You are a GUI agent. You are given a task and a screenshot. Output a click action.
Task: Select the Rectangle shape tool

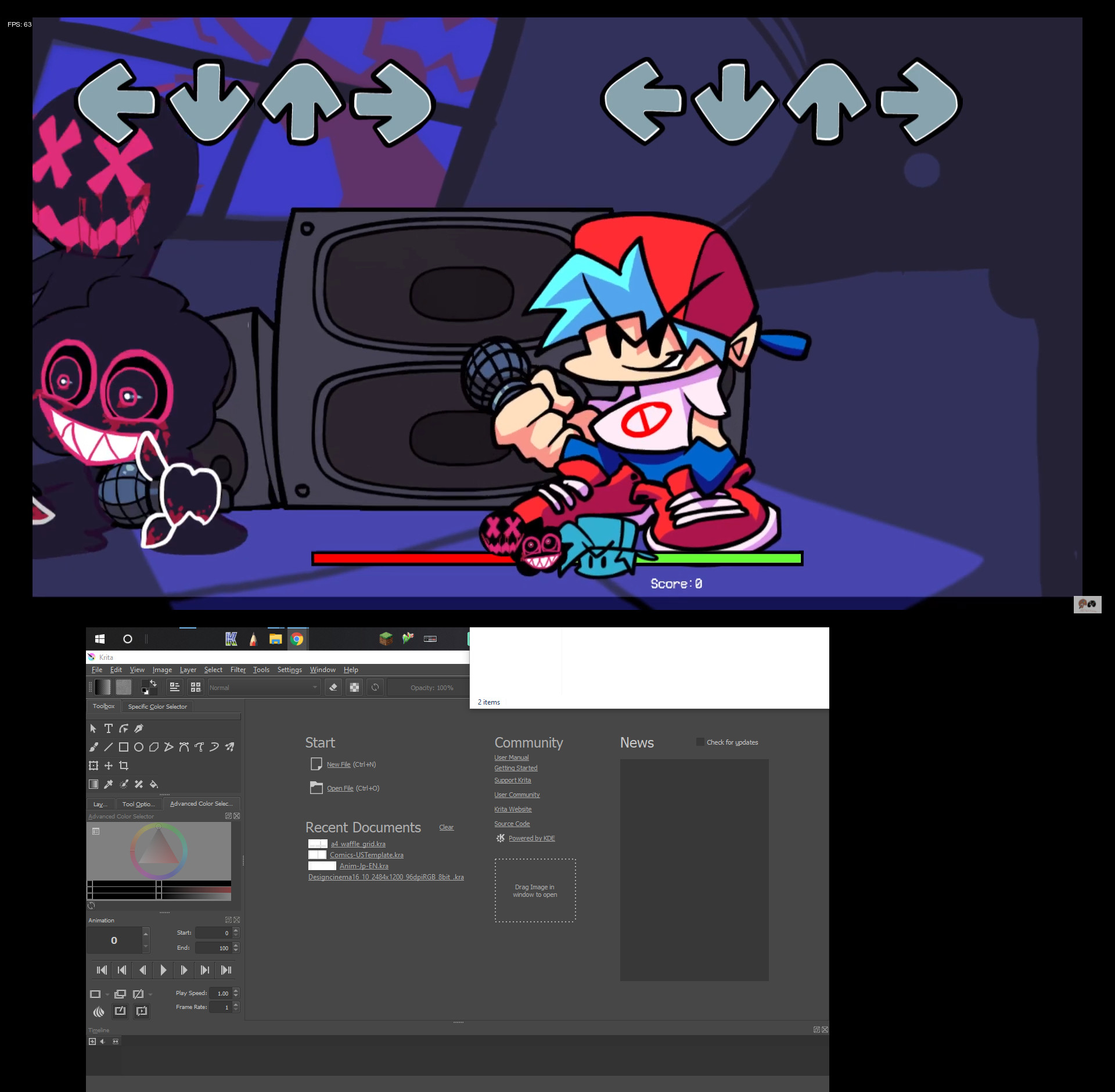click(x=123, y=748)
